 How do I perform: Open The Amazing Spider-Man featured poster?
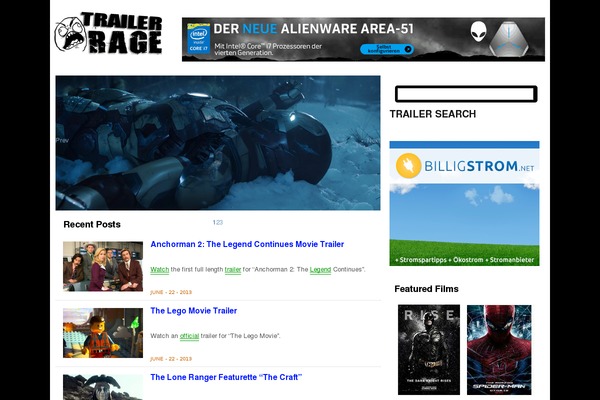click(x=499, y=349)
